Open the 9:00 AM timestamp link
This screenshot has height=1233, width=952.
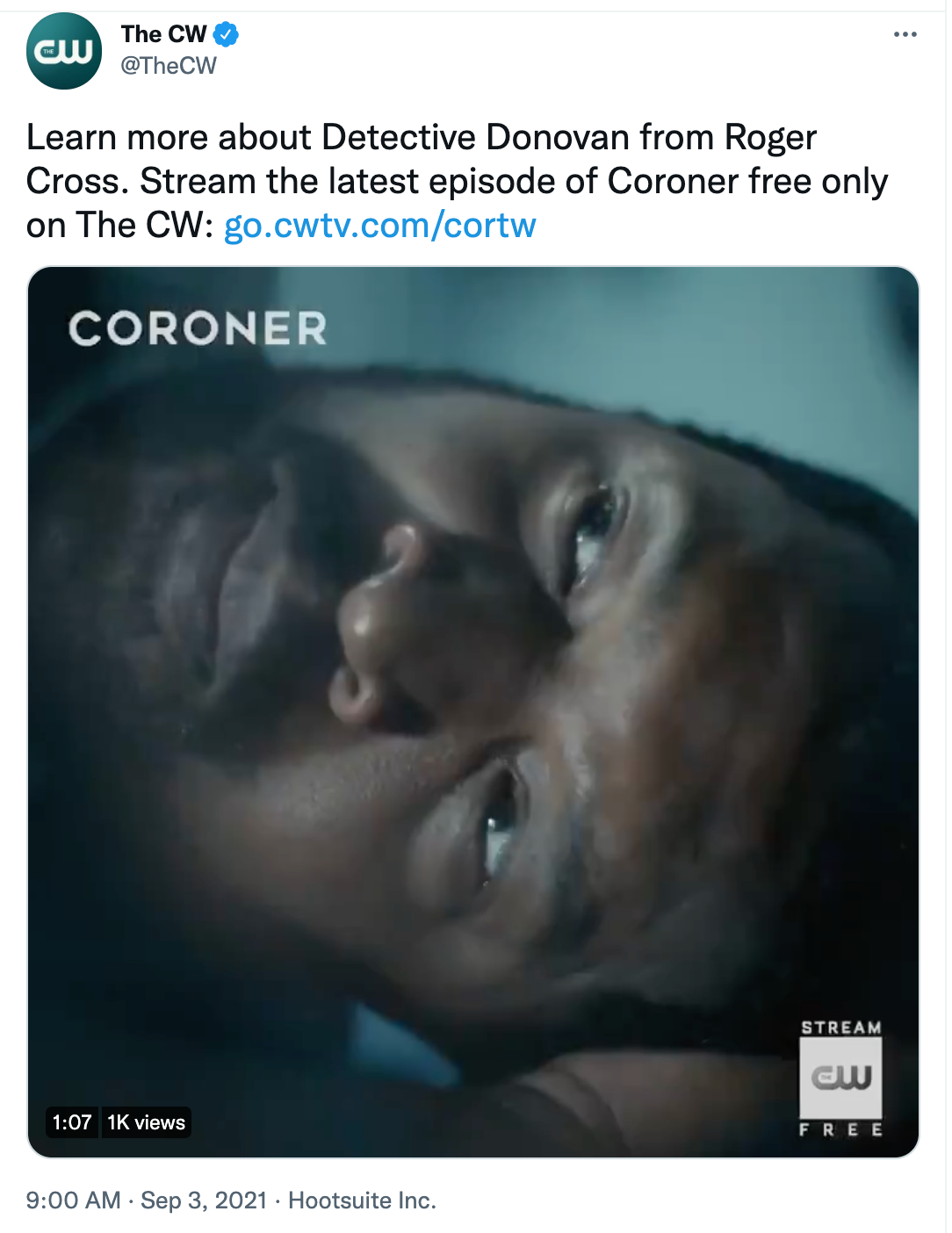(x=73, y=1201)
